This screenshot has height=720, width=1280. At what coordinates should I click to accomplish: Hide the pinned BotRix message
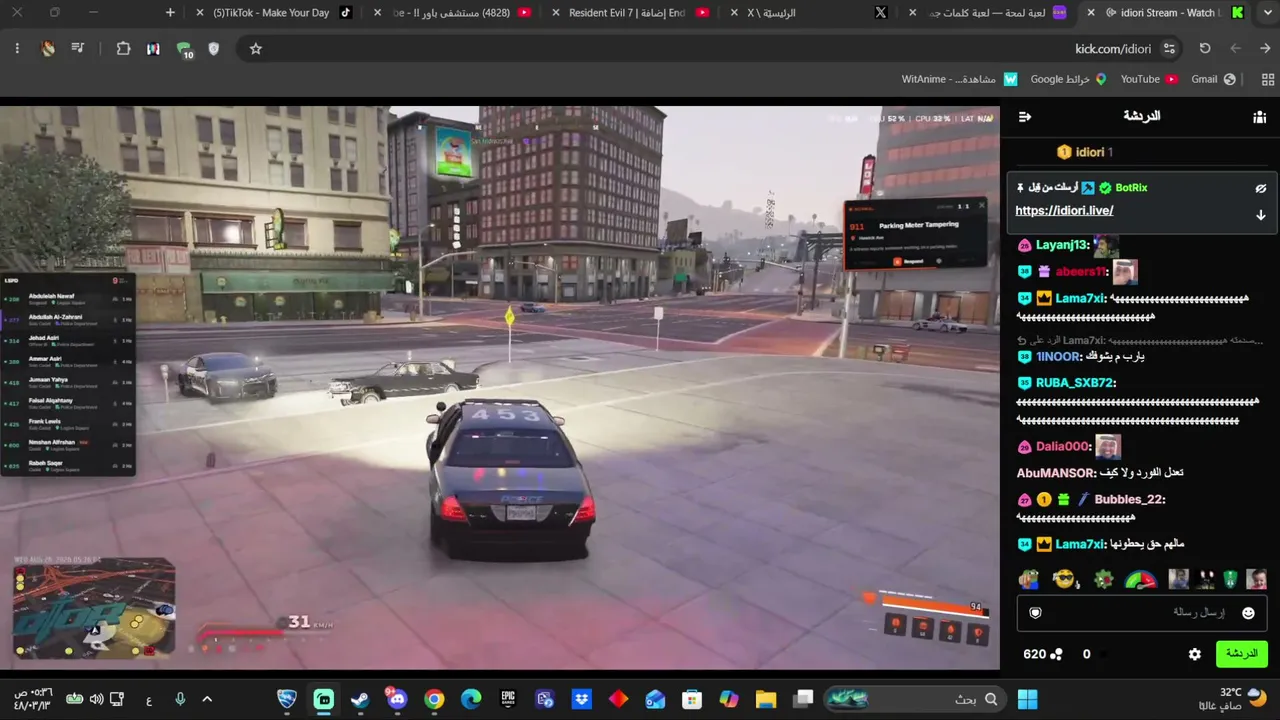[x=1261, y=188]
